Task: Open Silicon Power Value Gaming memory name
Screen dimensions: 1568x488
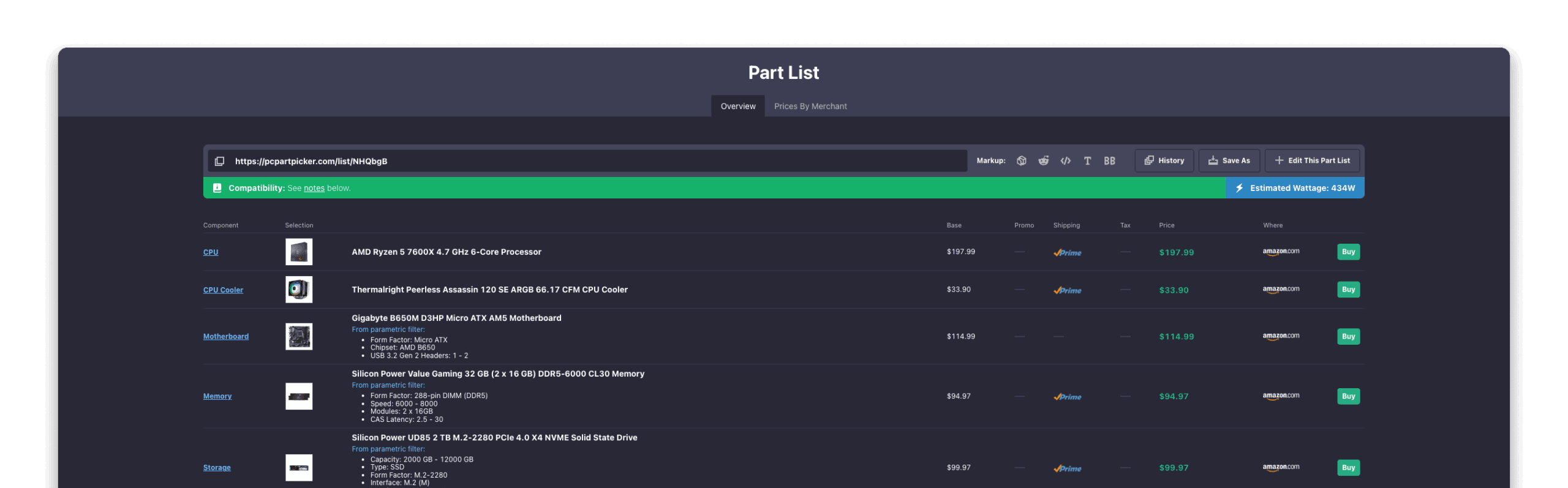Action: click(x=498, y=374)
